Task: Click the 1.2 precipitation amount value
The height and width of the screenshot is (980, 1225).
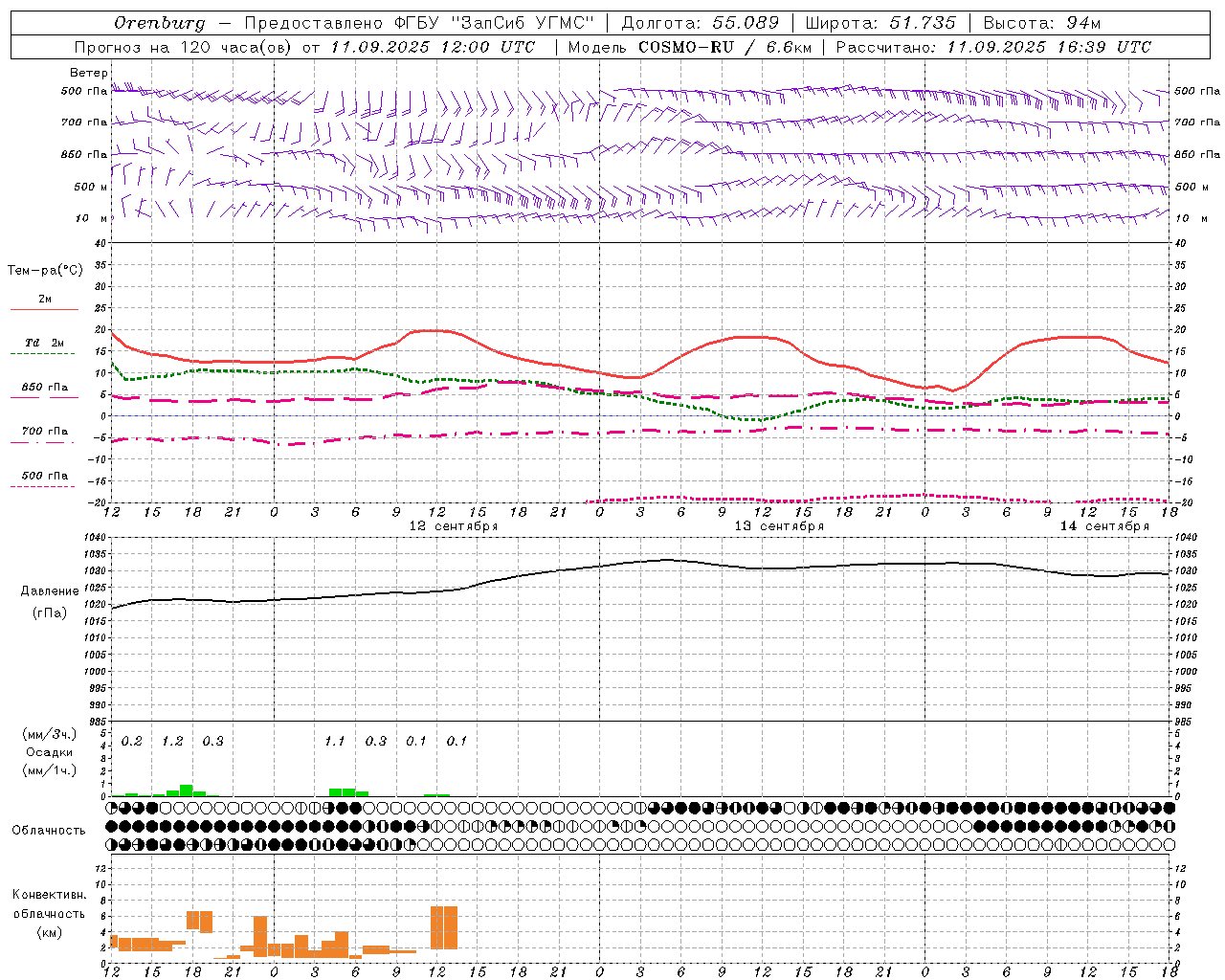Action: (172, 742)
